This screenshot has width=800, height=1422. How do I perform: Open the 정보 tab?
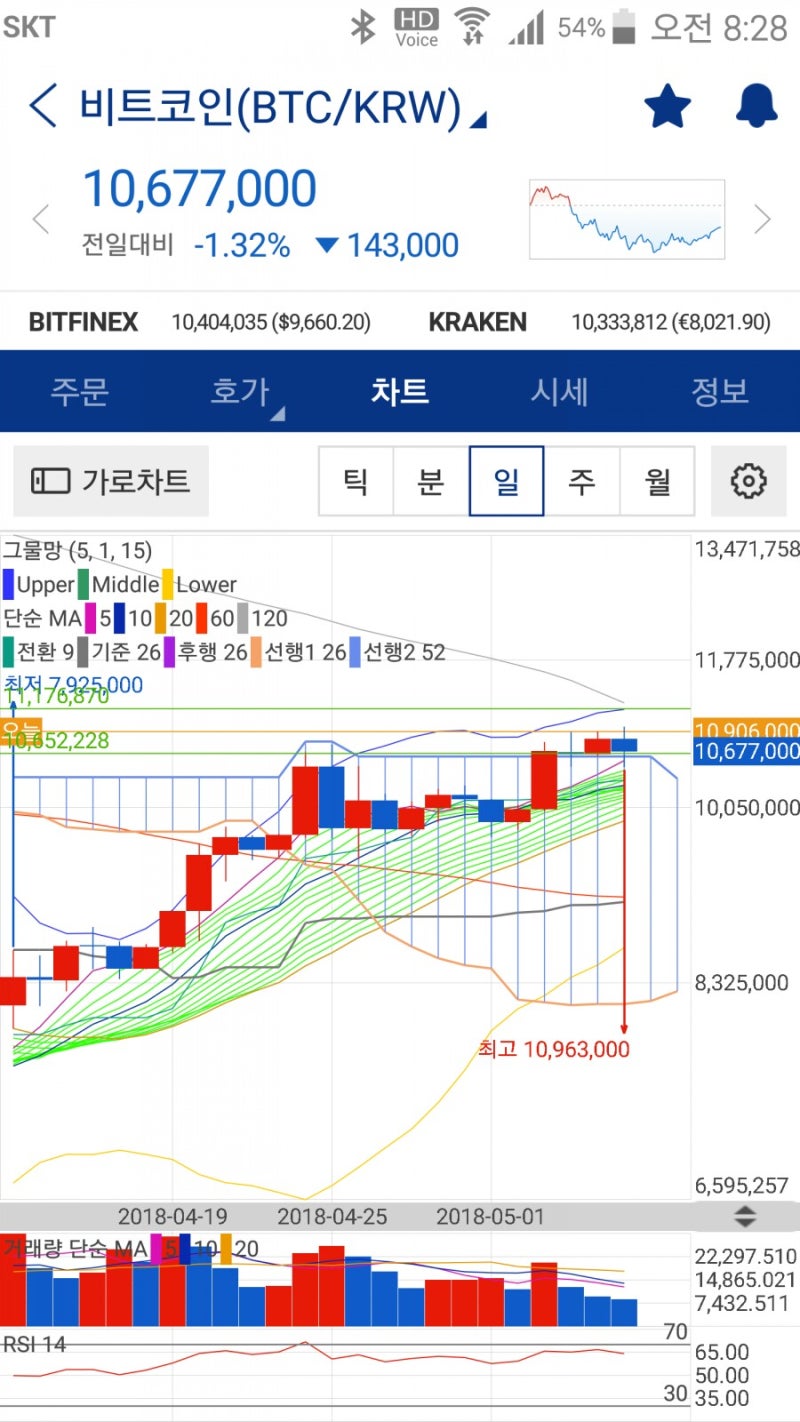pos(718,392)
